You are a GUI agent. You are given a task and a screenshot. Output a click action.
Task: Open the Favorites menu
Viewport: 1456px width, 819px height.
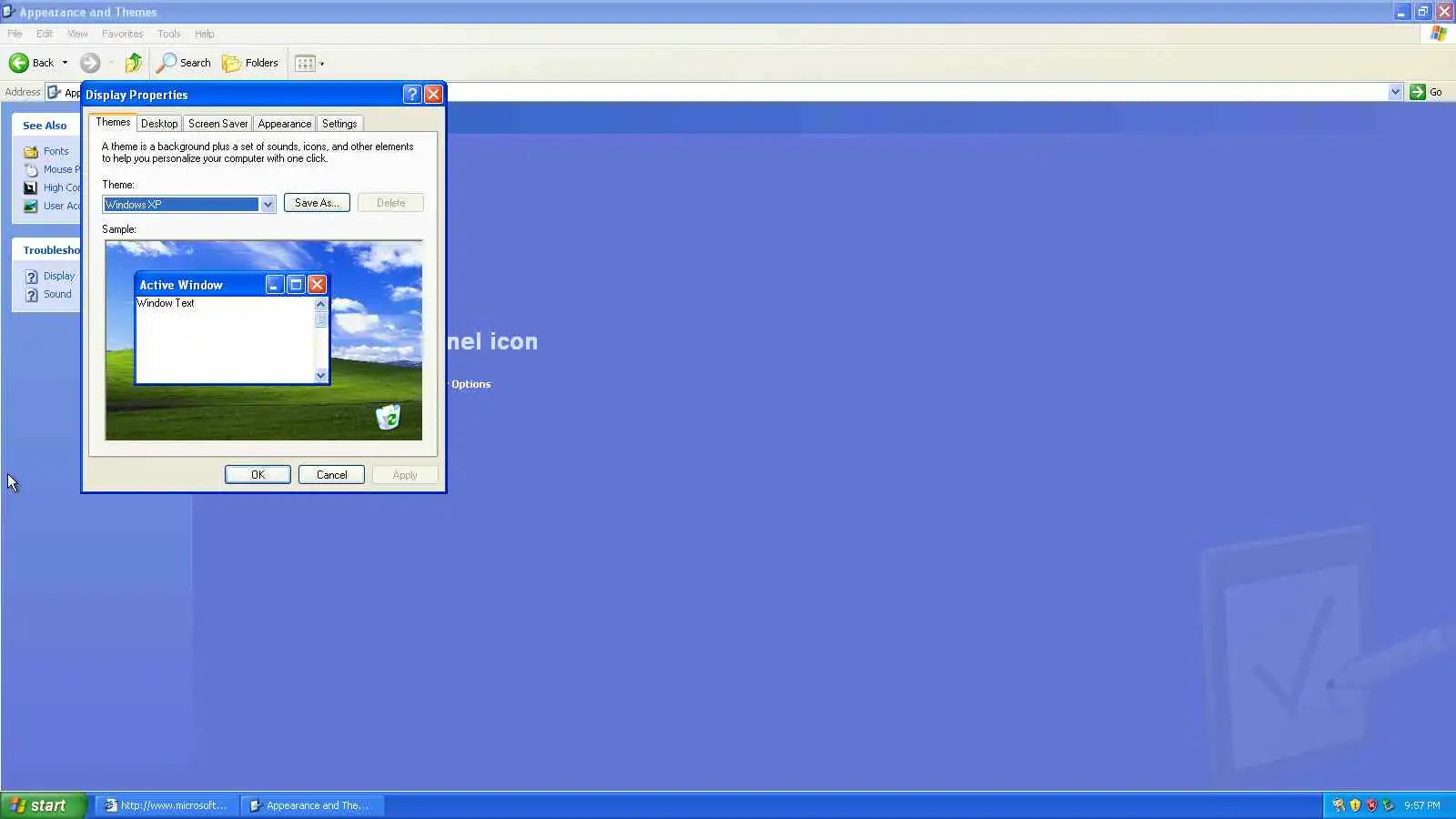point(122,34)
